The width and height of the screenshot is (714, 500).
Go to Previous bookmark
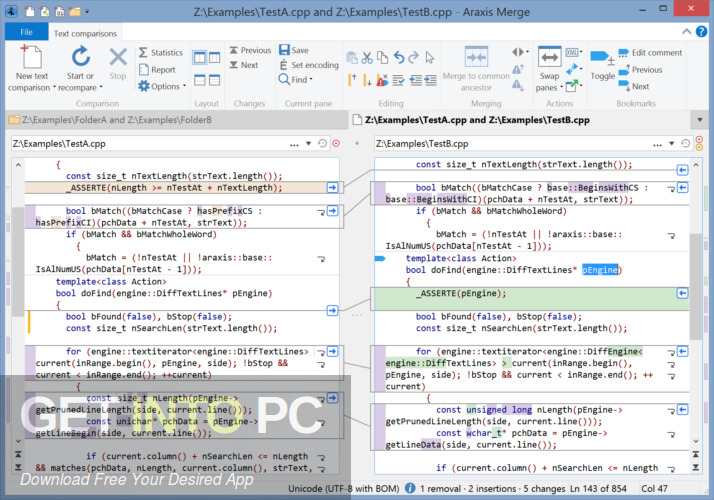click(x=640, y=70)
